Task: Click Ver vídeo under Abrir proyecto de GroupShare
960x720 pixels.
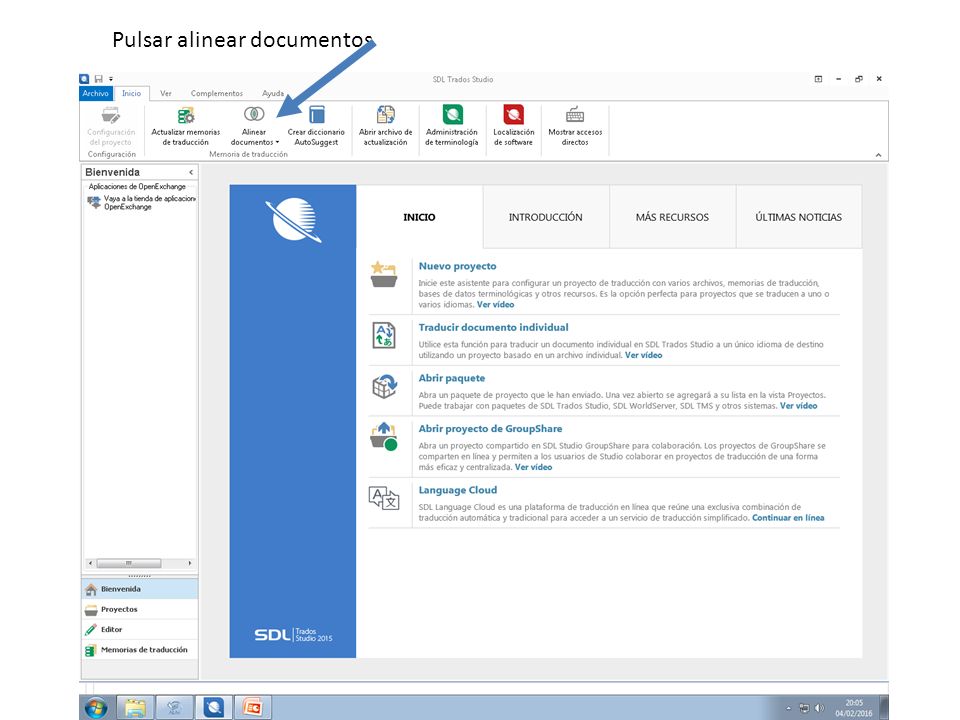Action: point(533,467)
